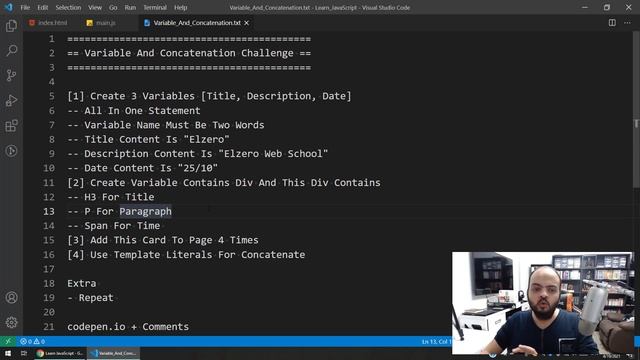Click line number 13 in the gutter

pos(49,211)
